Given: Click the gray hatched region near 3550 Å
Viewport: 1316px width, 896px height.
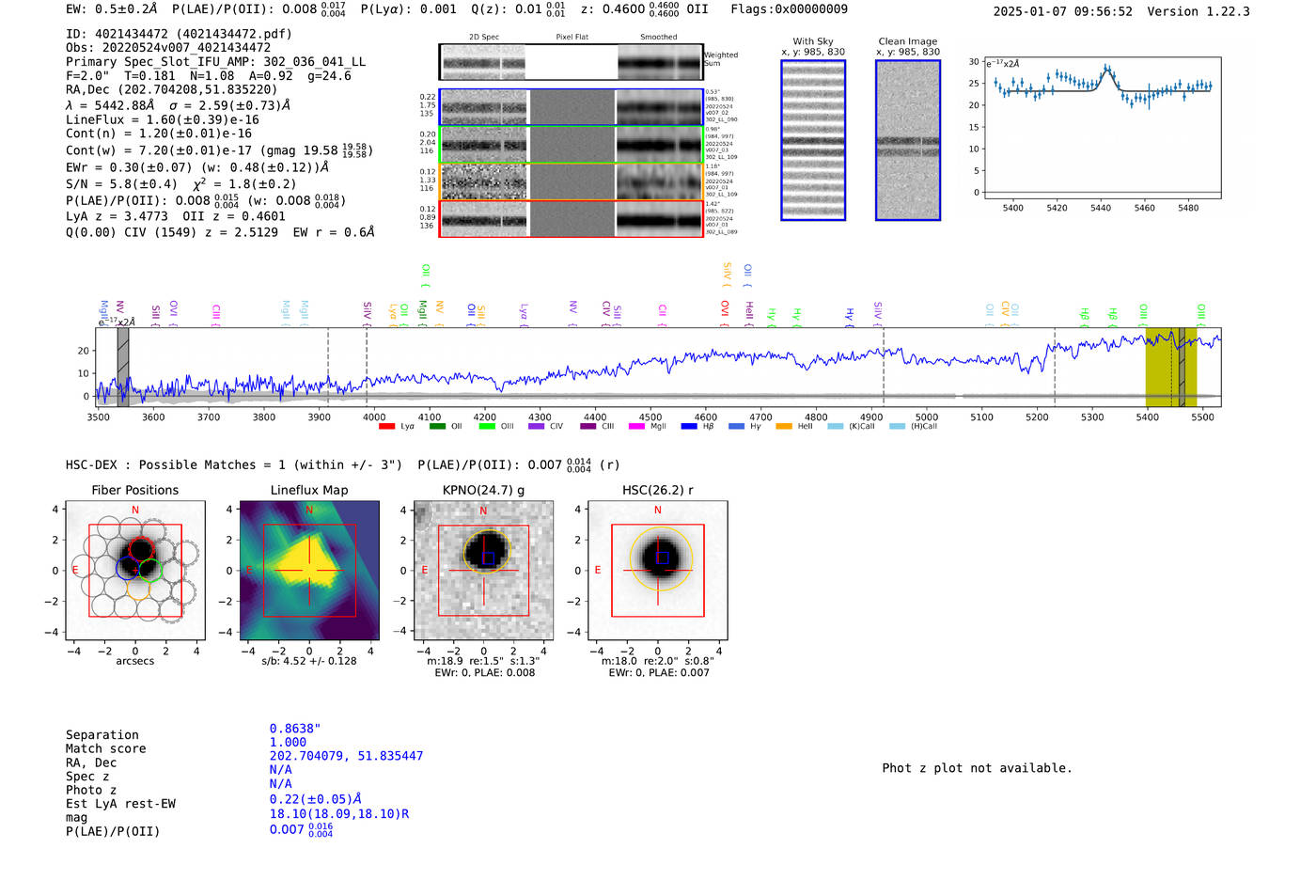Looking at the screenshot, I should point(123,367).
